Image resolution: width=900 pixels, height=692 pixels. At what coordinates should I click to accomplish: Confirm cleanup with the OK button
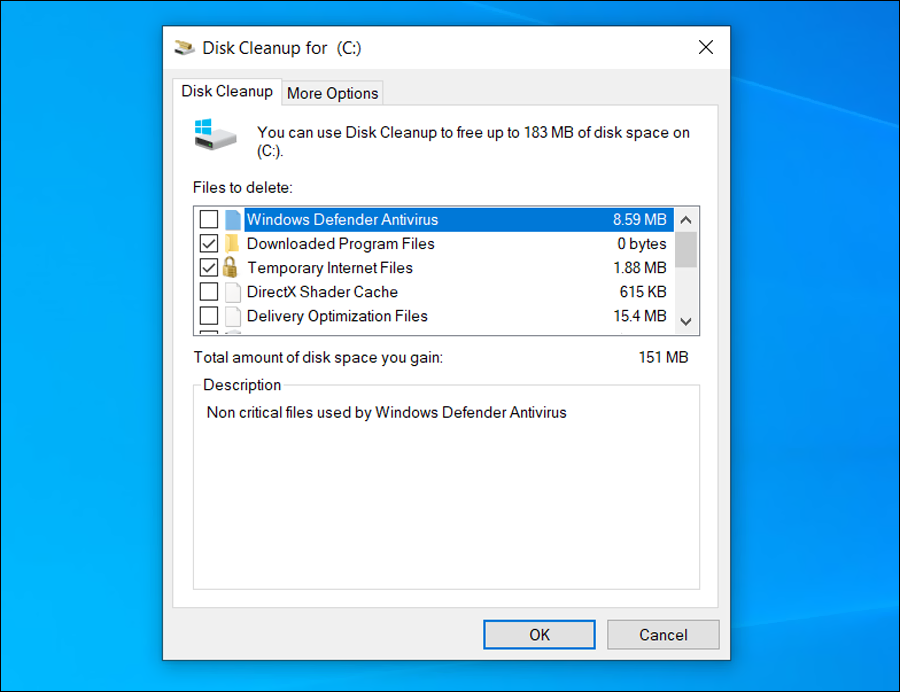pos(539,635)
